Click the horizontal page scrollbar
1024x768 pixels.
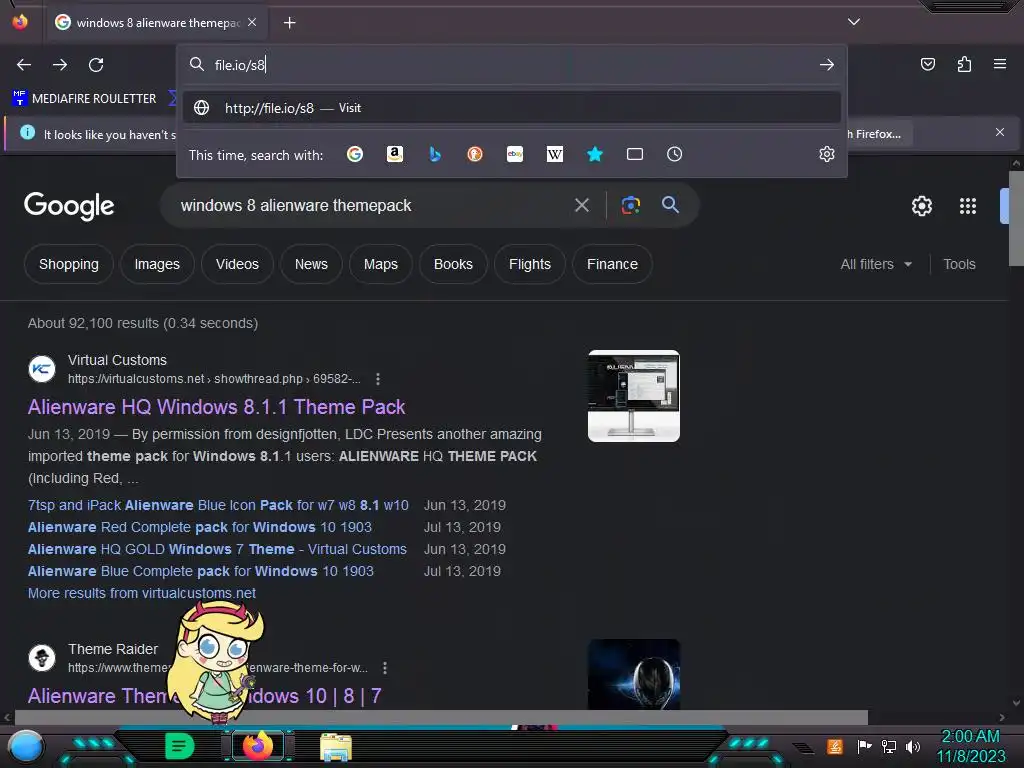[x=441, y=717]
